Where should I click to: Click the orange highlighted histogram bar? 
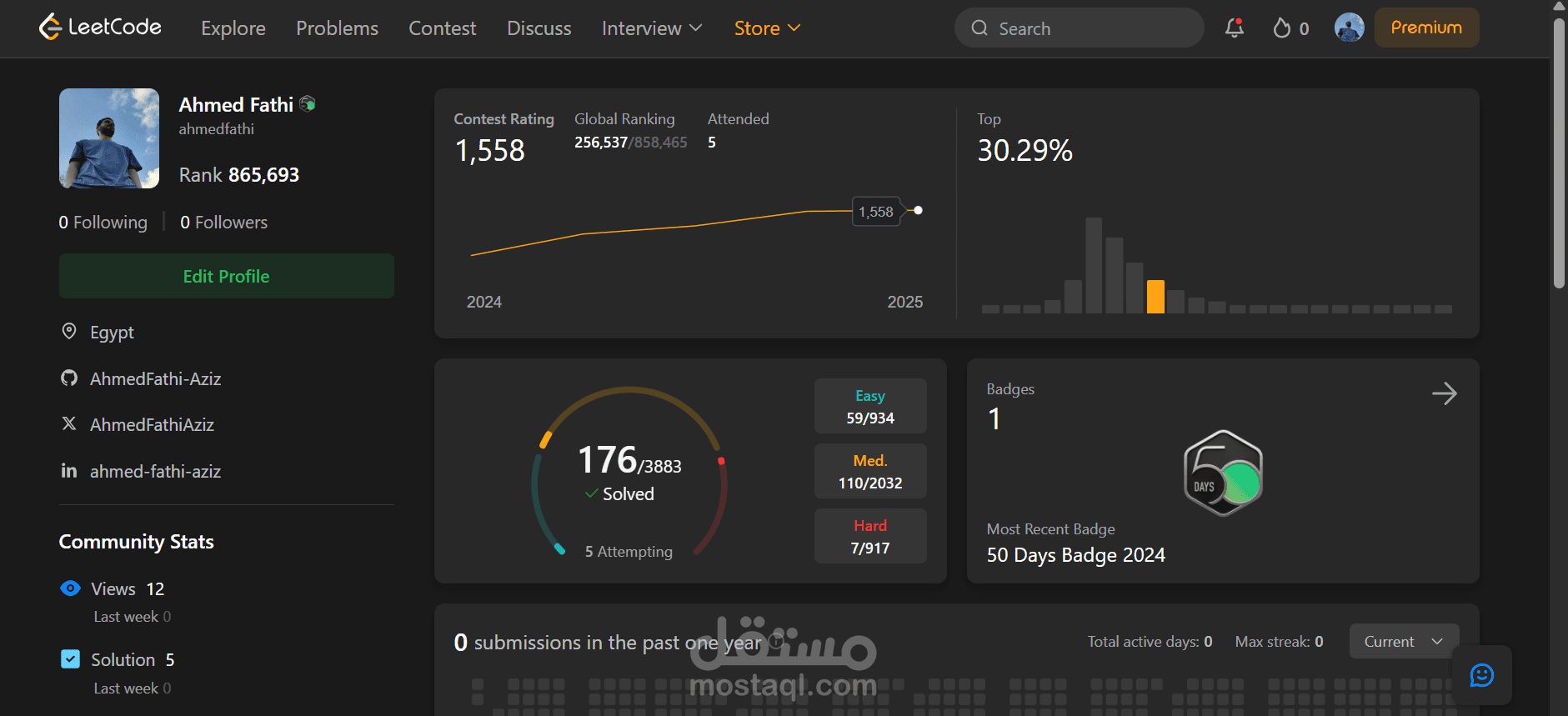1155,297
